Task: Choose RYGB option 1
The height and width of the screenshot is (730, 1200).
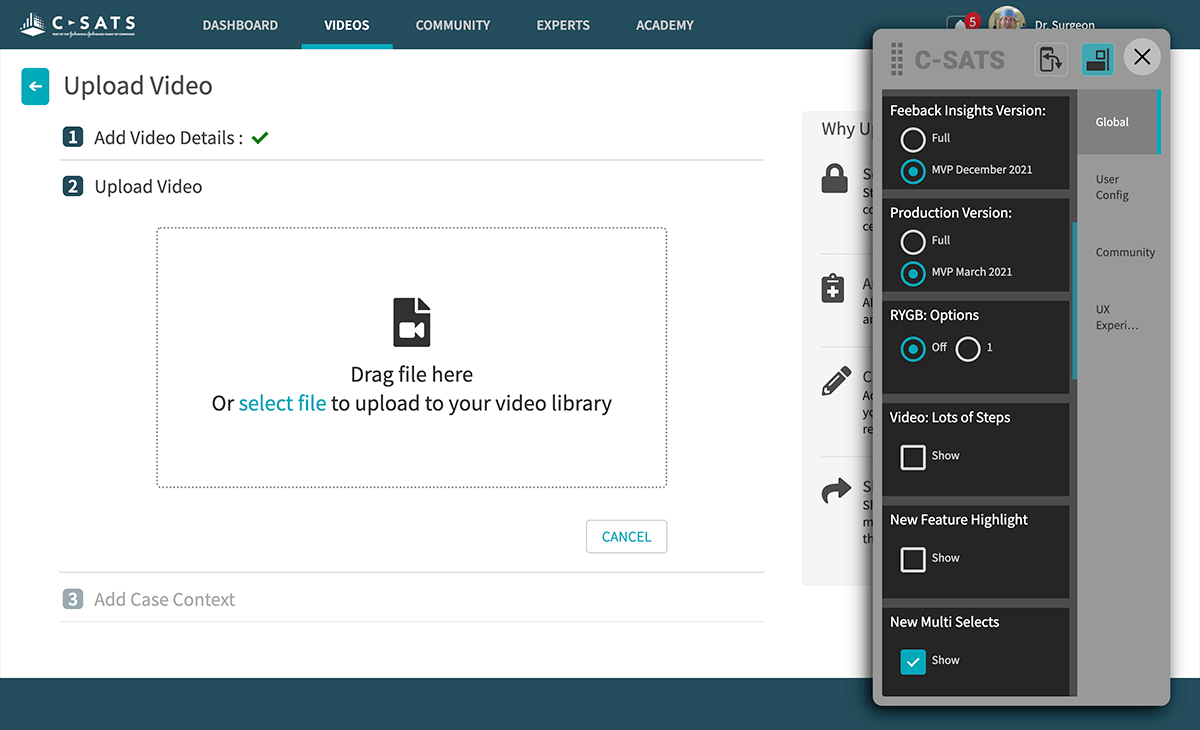Action: (x=968, y=348)
